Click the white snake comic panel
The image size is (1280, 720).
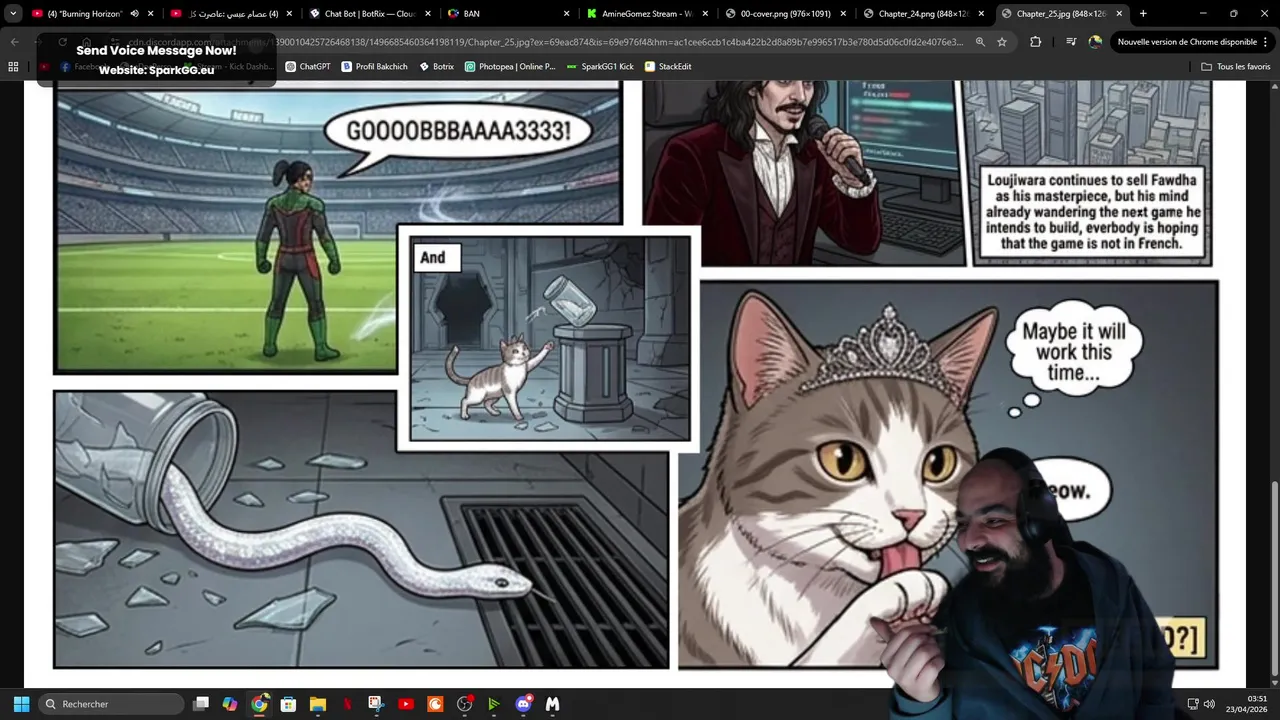361,529
